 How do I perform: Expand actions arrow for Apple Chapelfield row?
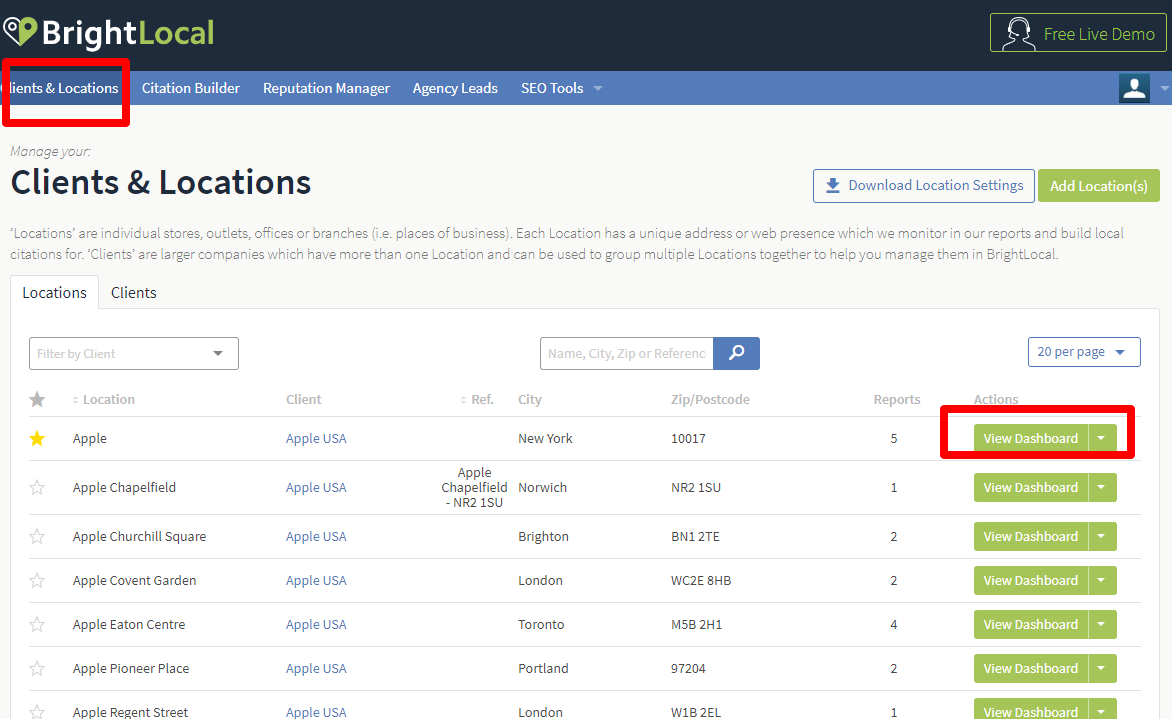[1102, 487]
